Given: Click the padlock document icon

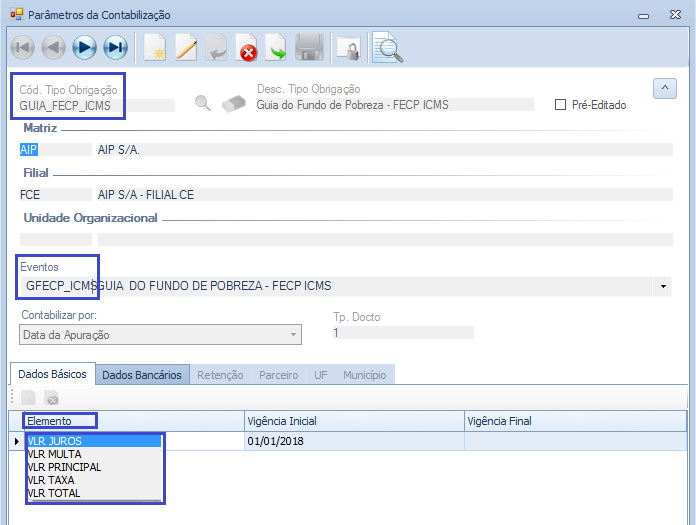Looking at the screenshot, I should (x=348, y=49).
